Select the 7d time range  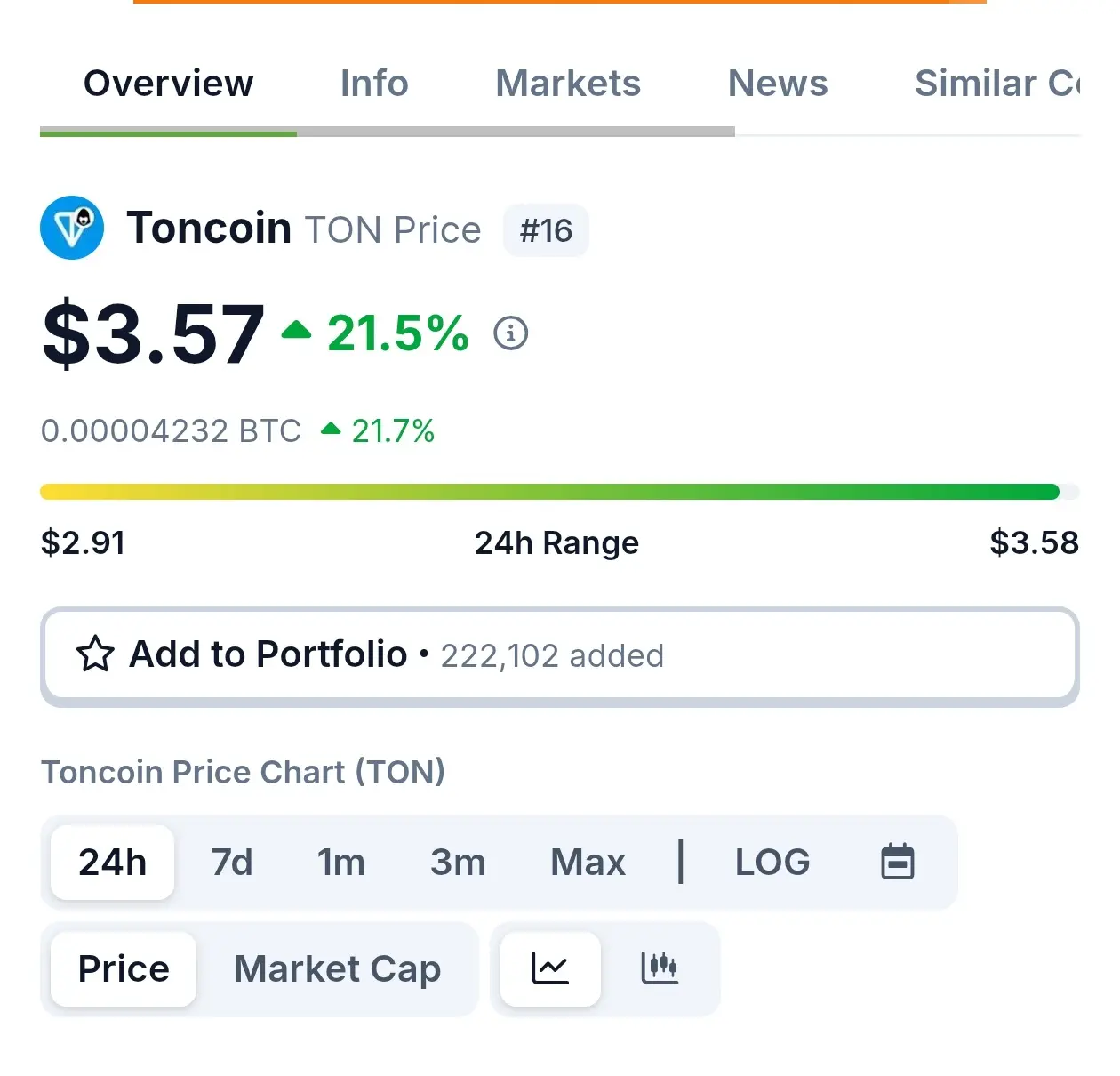pos(232,862)
